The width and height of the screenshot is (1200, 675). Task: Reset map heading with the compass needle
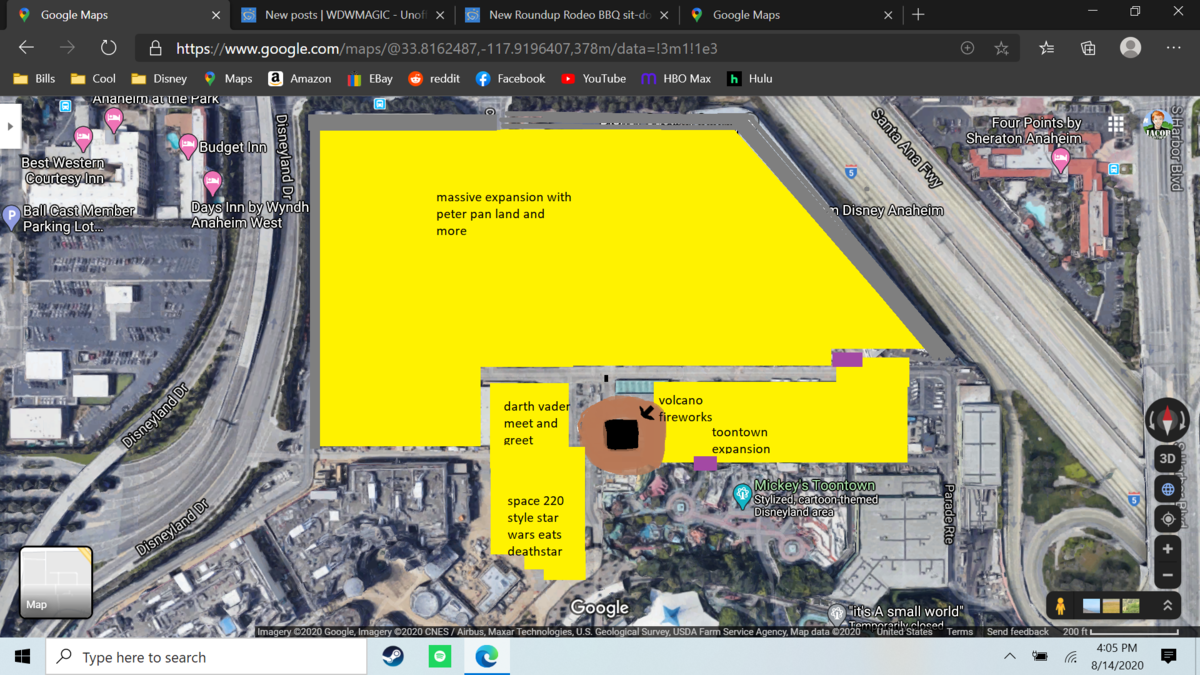pos(1167,419)
